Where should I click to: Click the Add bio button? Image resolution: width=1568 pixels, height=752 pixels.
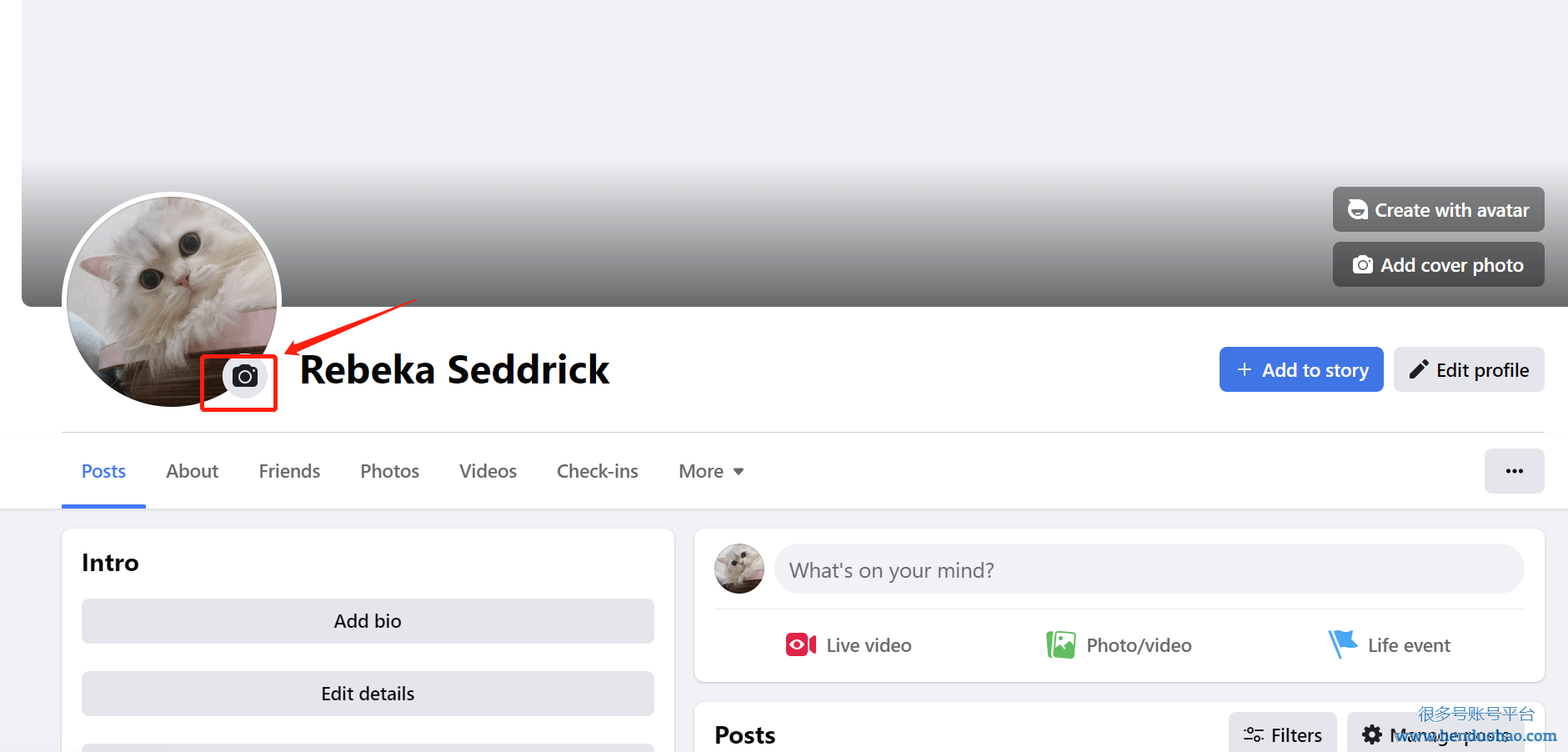(368, 621)
